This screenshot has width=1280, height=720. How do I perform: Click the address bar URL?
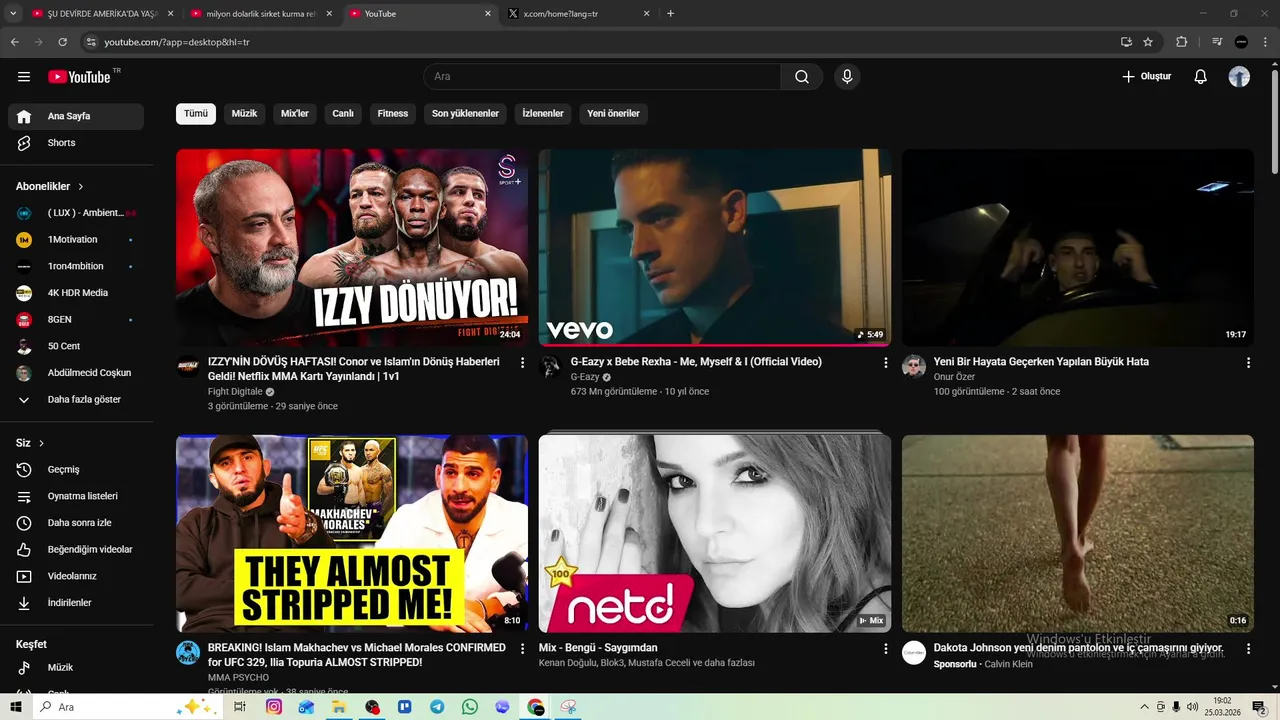click(x=177, y=42)
